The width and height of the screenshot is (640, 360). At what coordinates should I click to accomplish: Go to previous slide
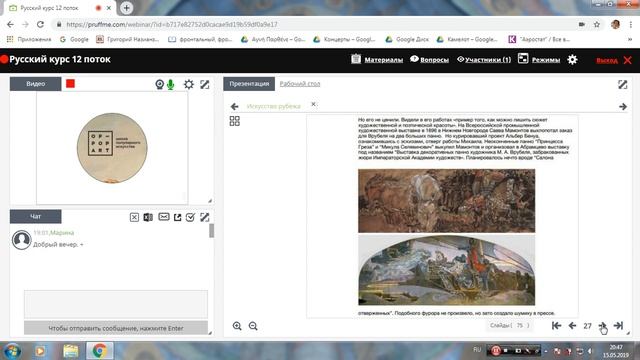[x=572, y=325]
